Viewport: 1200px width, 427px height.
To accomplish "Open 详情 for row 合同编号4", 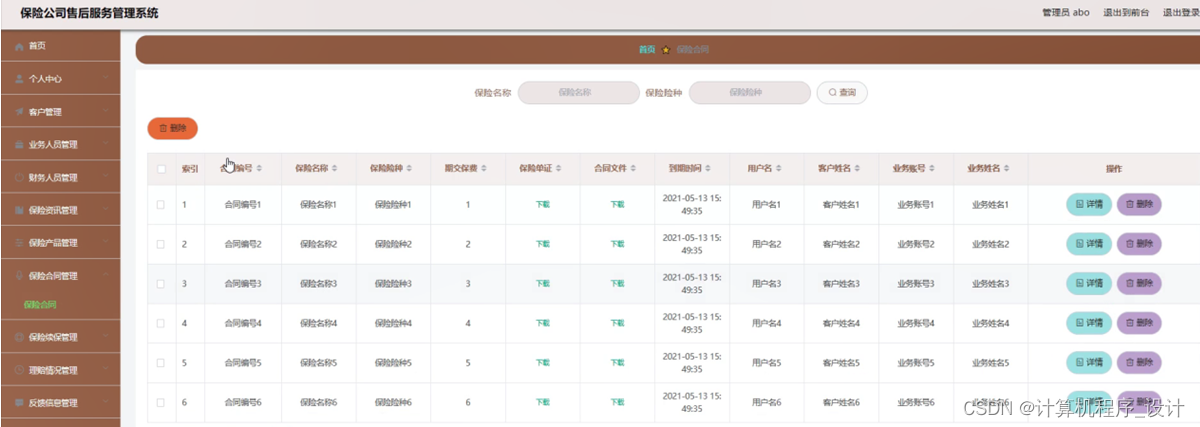I will click(x=1089, y=323).
